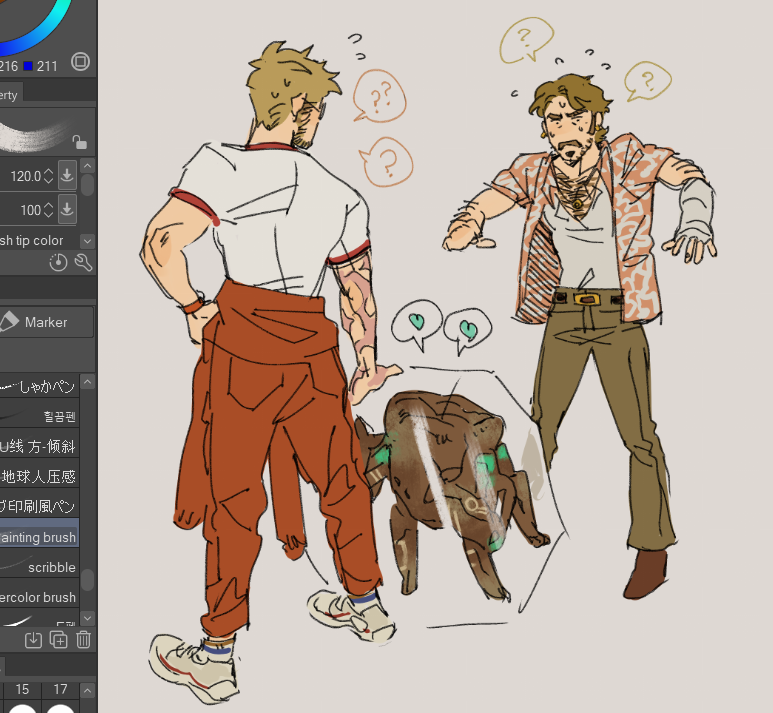The height and width of the screenshot is (713, 773).
Task: Click the brush size value 120.0
Action: [26, 176]
